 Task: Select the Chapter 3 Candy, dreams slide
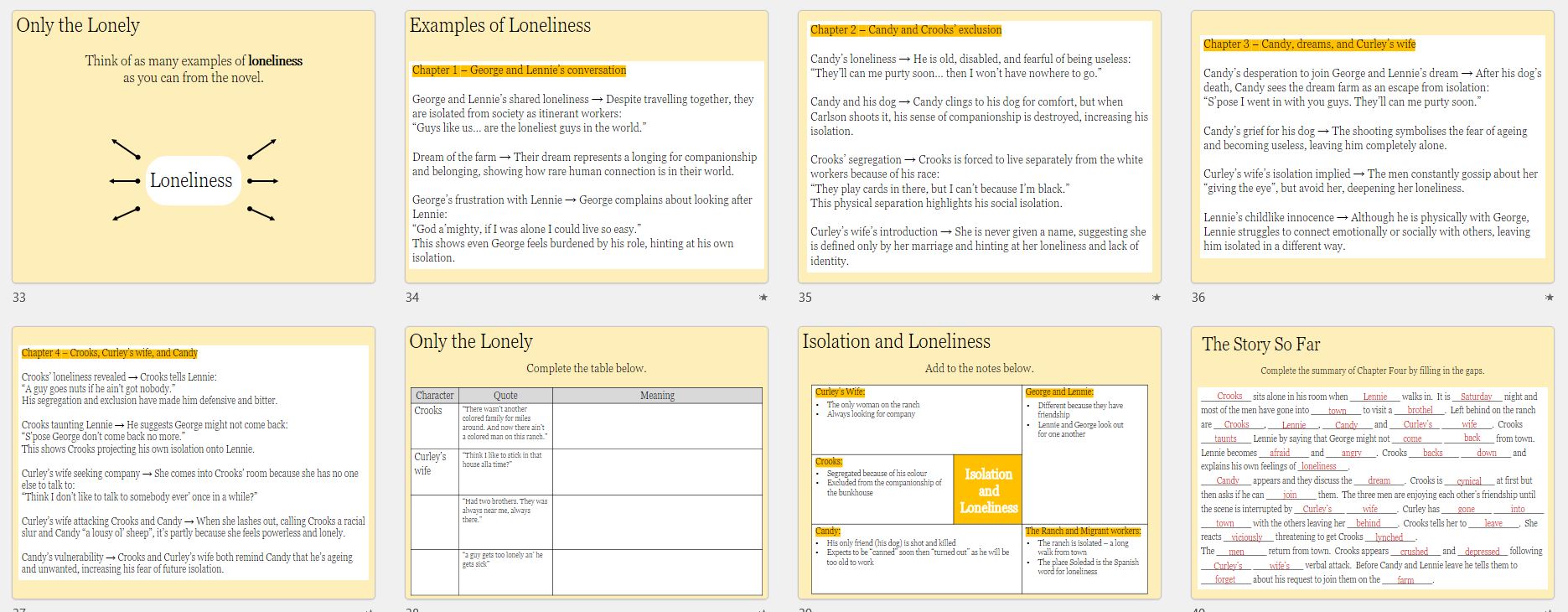click(x=1372, y=147)
